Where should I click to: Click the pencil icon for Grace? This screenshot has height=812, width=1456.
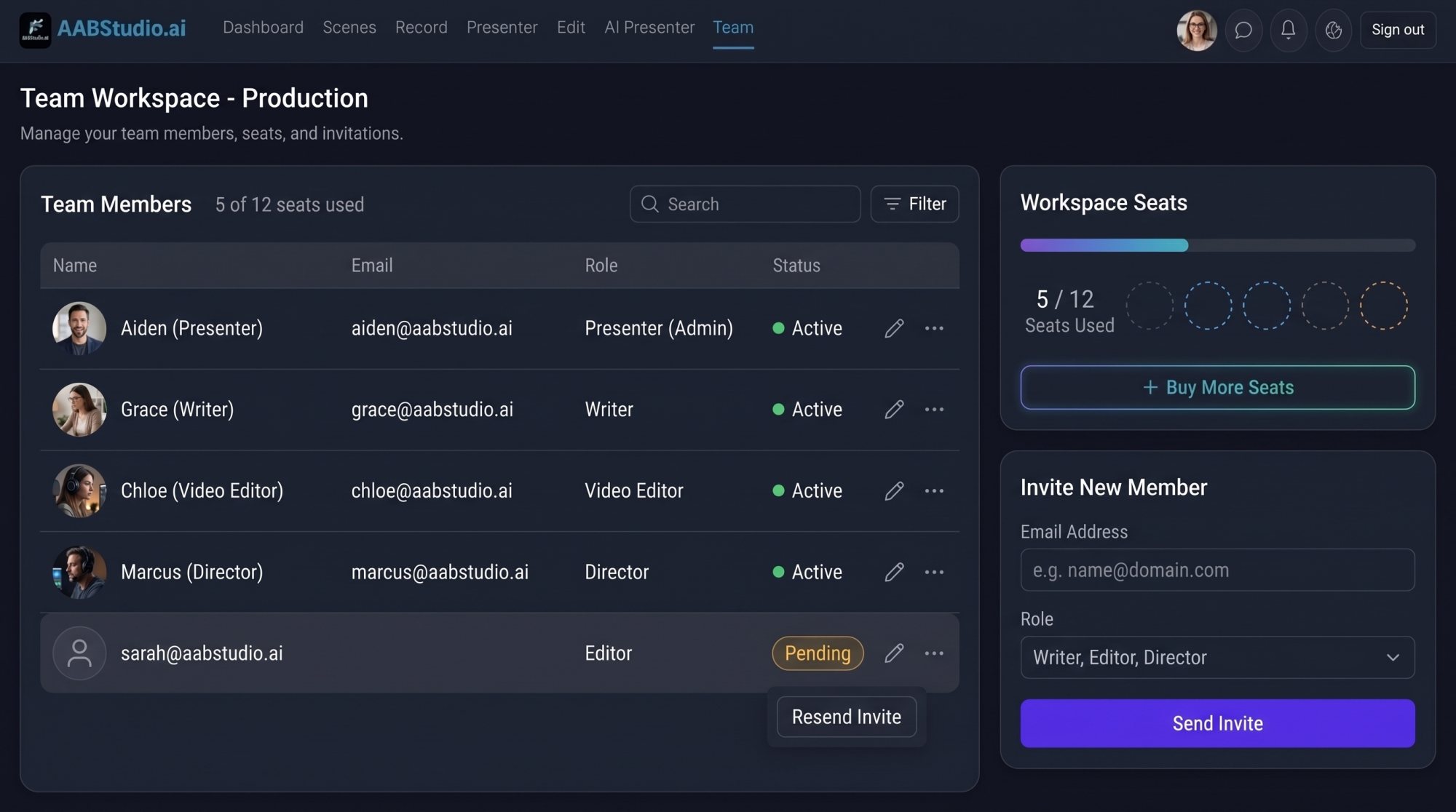click(894, 410)
